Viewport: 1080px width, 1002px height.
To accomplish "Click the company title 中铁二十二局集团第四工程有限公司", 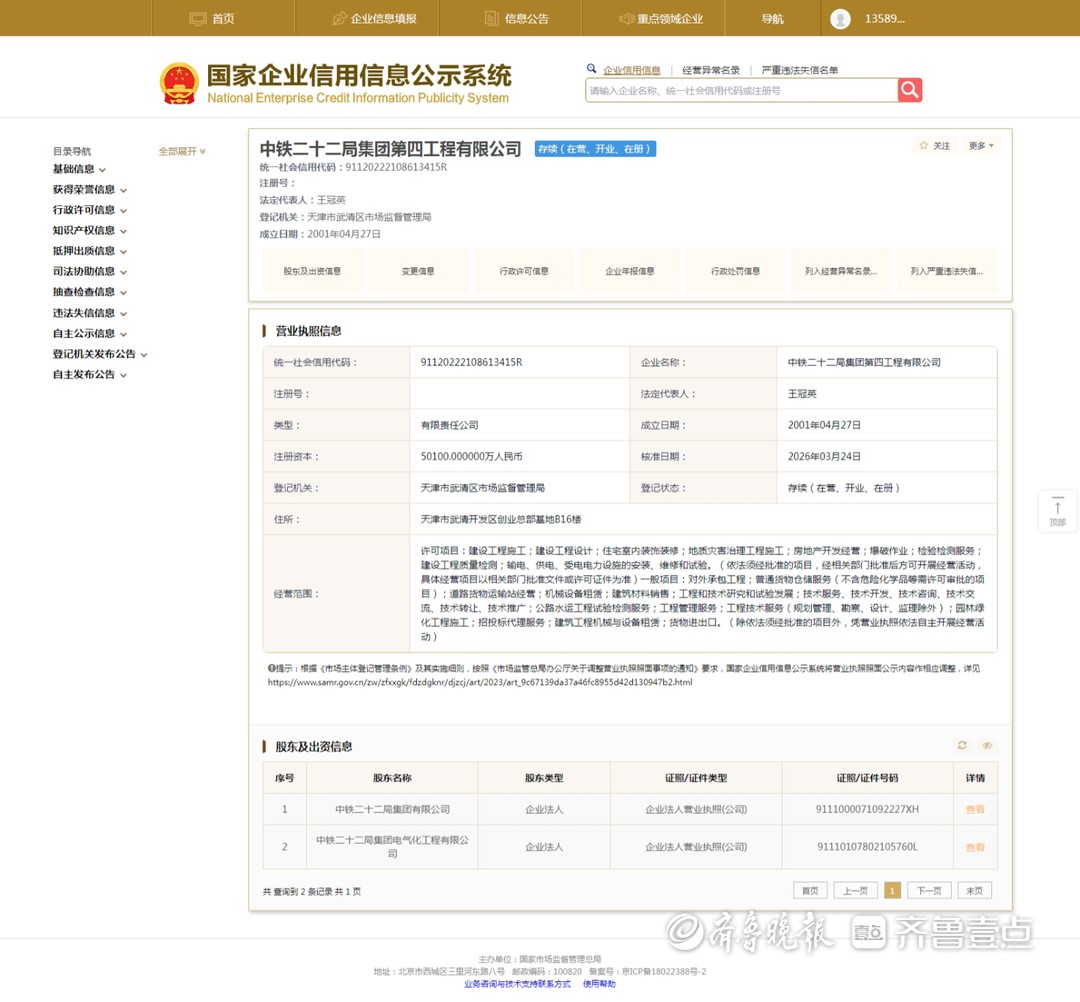I will tap(391, 149).
